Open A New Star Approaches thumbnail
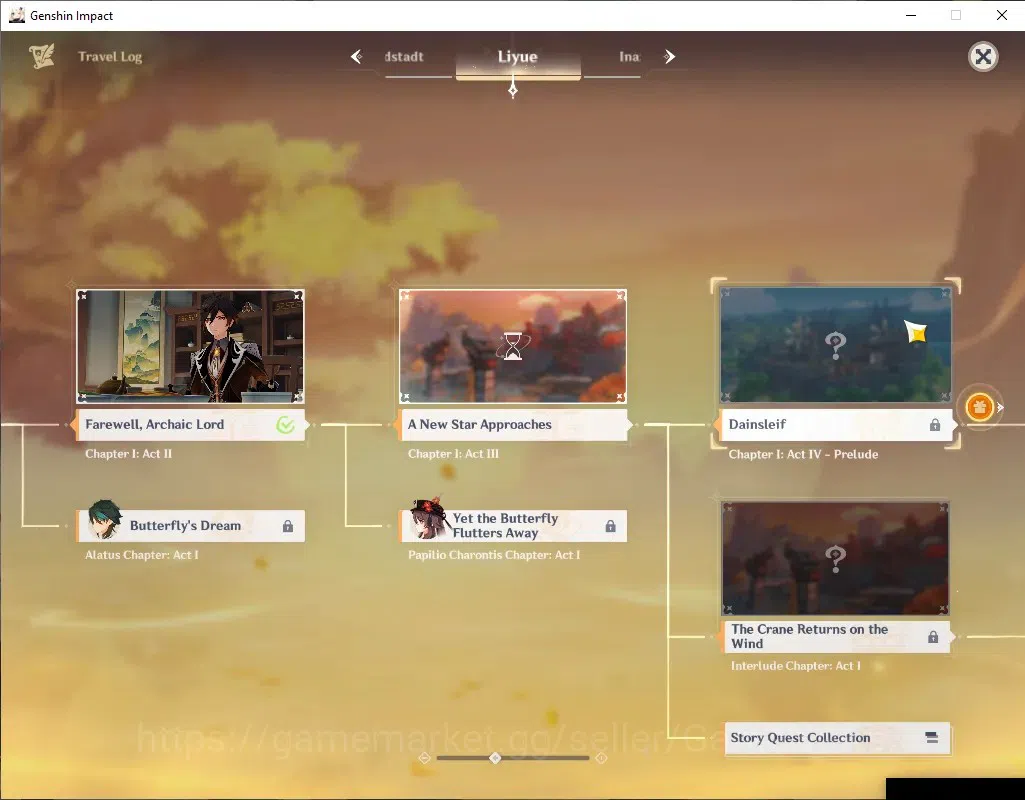The image size is (1025, 800). 513,346
